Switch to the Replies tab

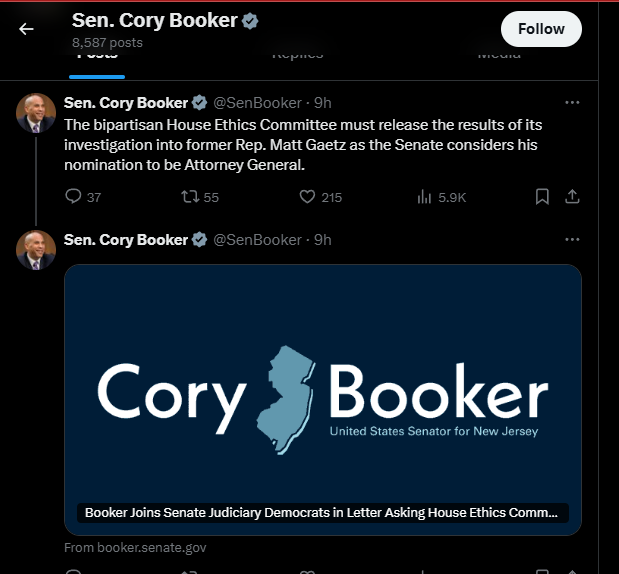[297, 56]
